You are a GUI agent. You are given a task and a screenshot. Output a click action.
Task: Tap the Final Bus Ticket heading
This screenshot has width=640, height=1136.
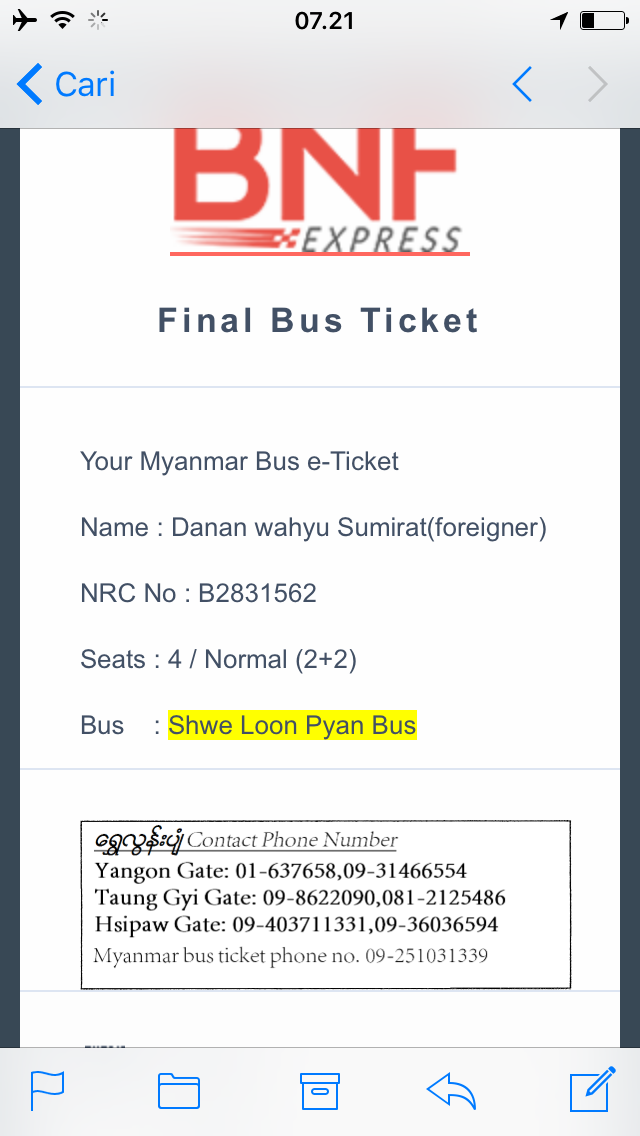(319, 321)
